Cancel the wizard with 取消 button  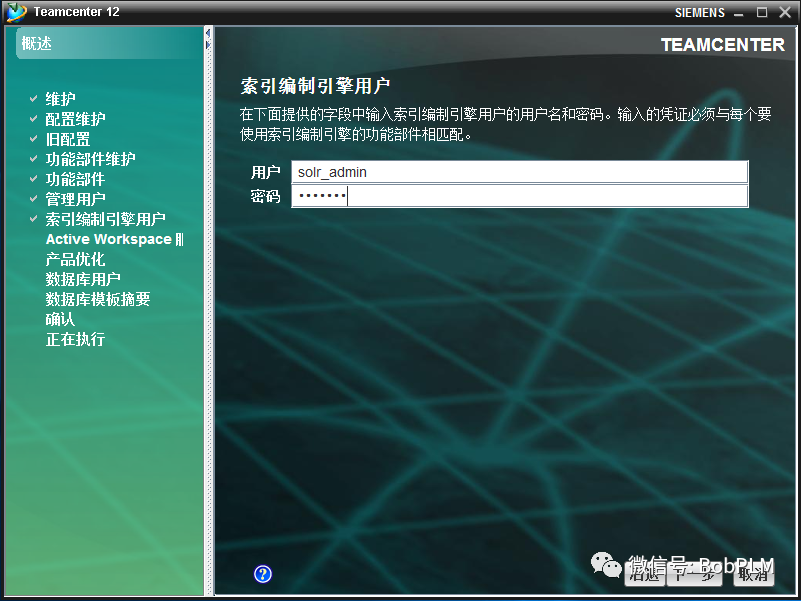coord(753,574)
